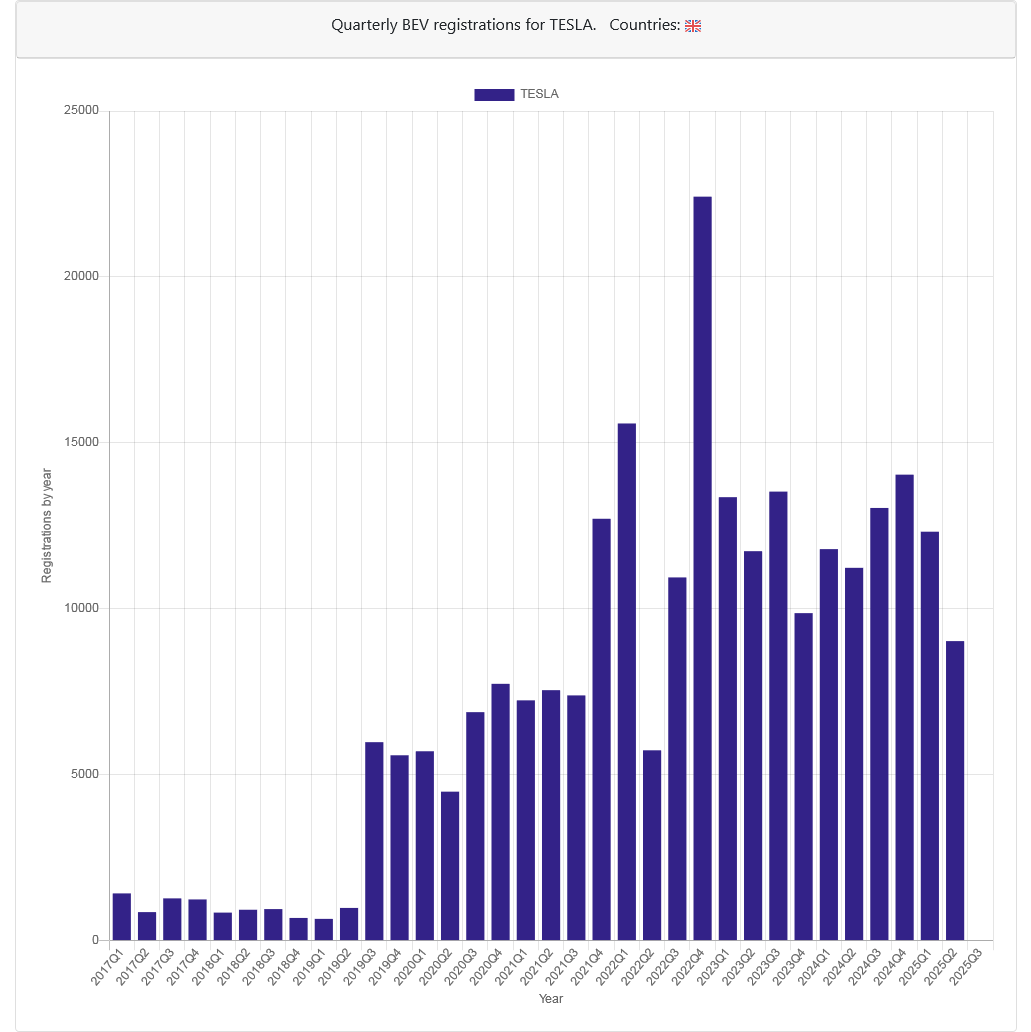Select the 2022Q2 bar
This screenshot has width=1031, height=1032.
(x=652, y=845)
